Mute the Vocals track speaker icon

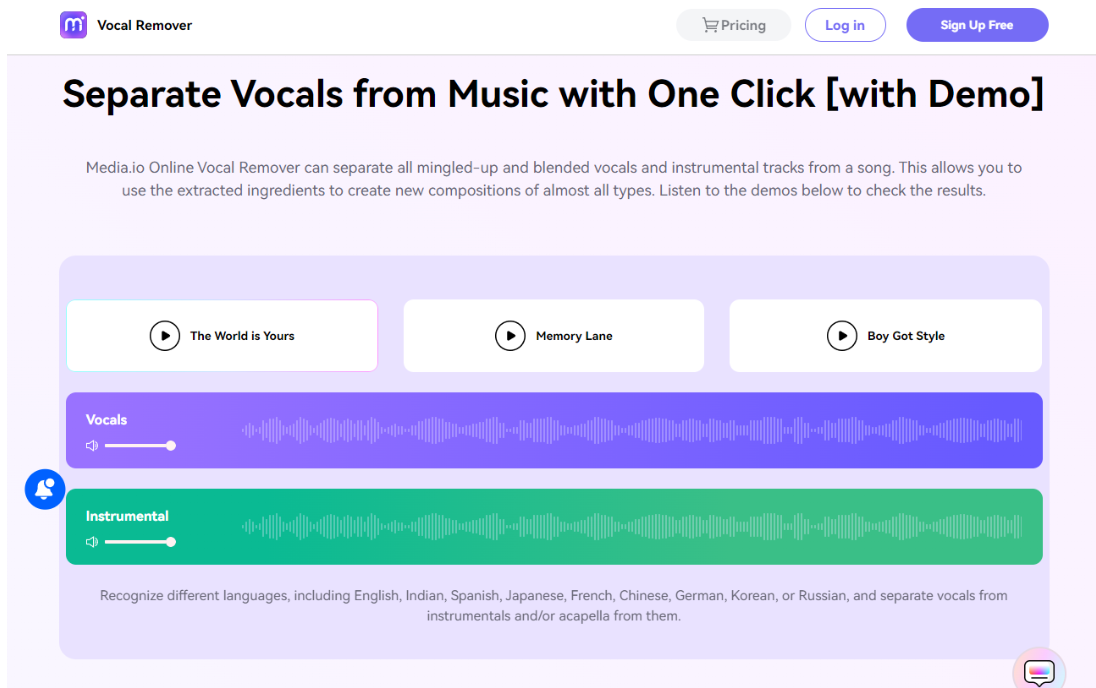(x=92, y=446)
